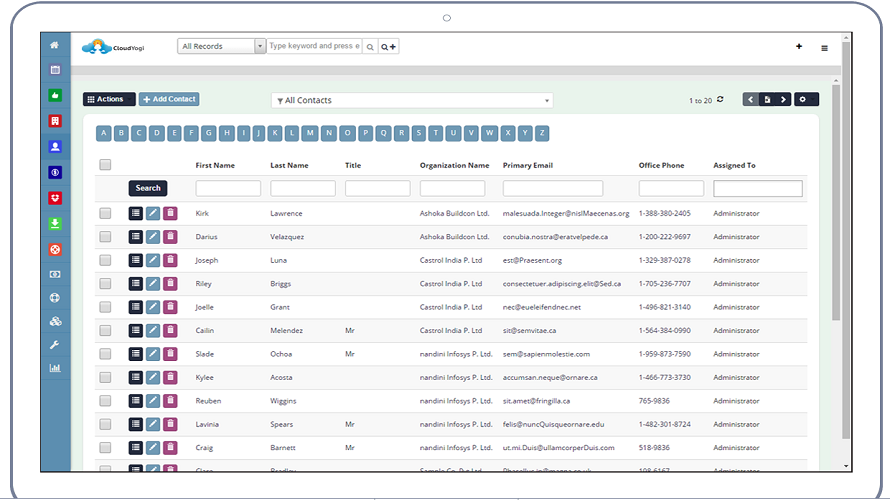
Task: Open the Home icon in sidebar
Action: click(x=54, y=45)
